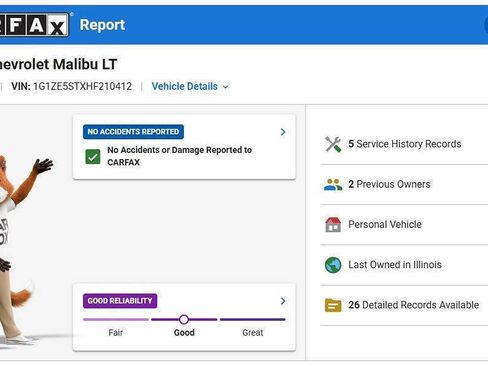Open the Good Reliability chevron arrow
The image size is (488, 366).
tap(283, 301)
